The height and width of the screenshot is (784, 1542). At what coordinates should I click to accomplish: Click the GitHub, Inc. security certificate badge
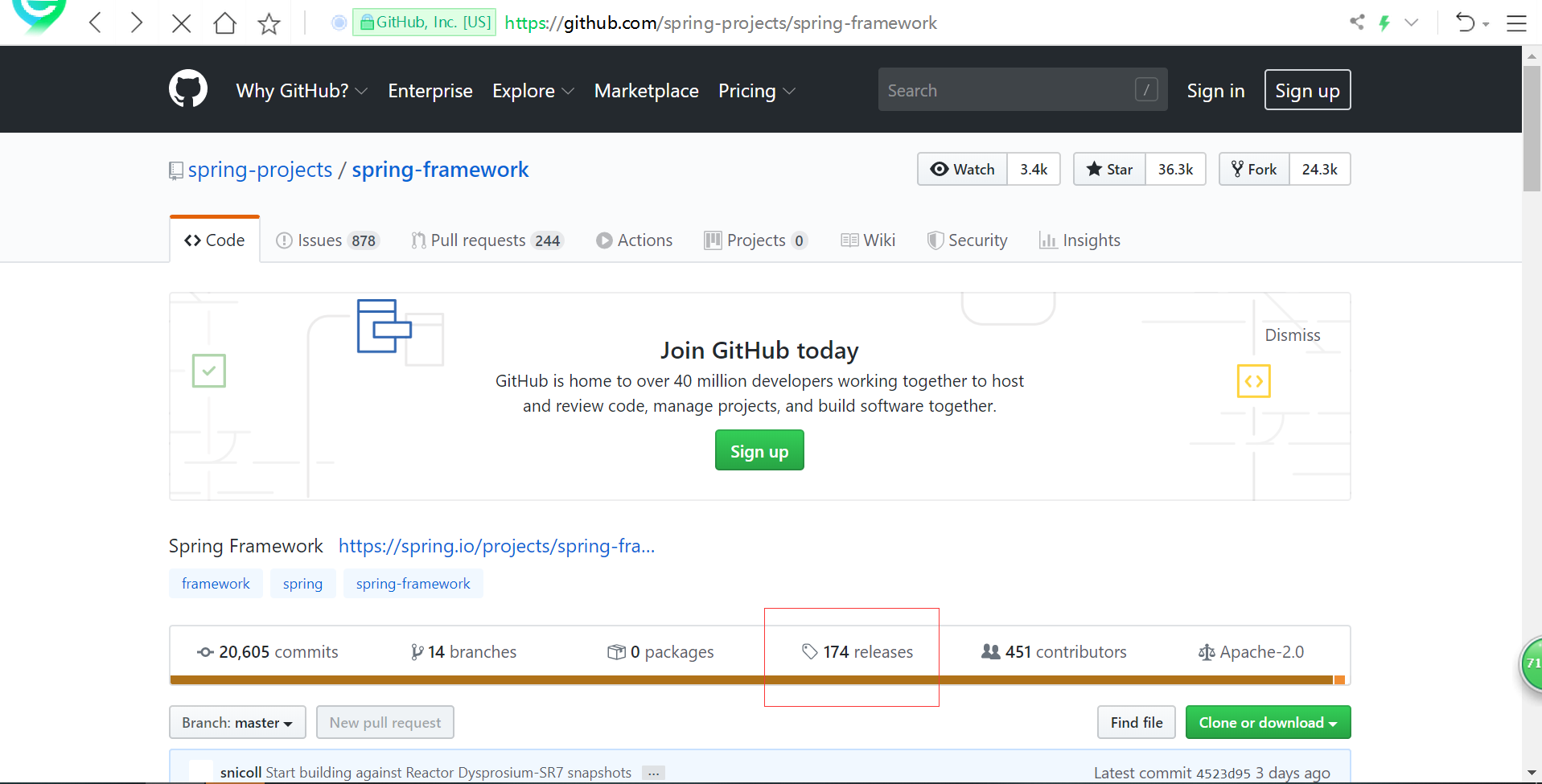click(x=425, y=23)
